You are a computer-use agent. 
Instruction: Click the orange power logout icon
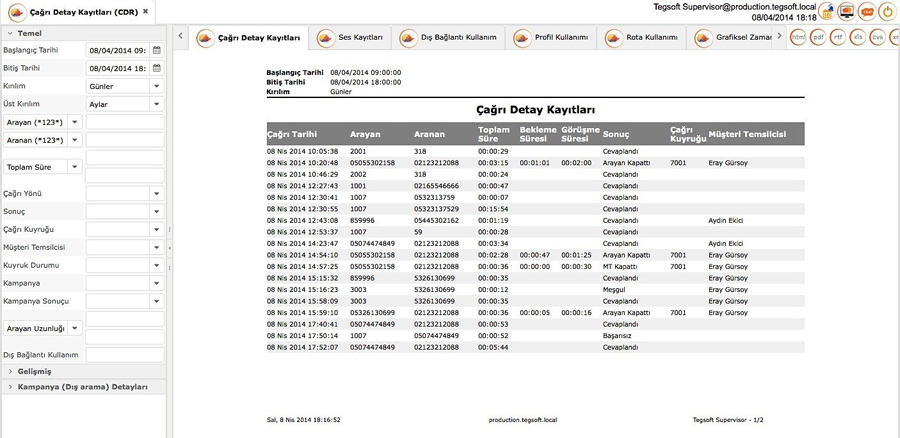pyautogui.click(x=887, y=11)
